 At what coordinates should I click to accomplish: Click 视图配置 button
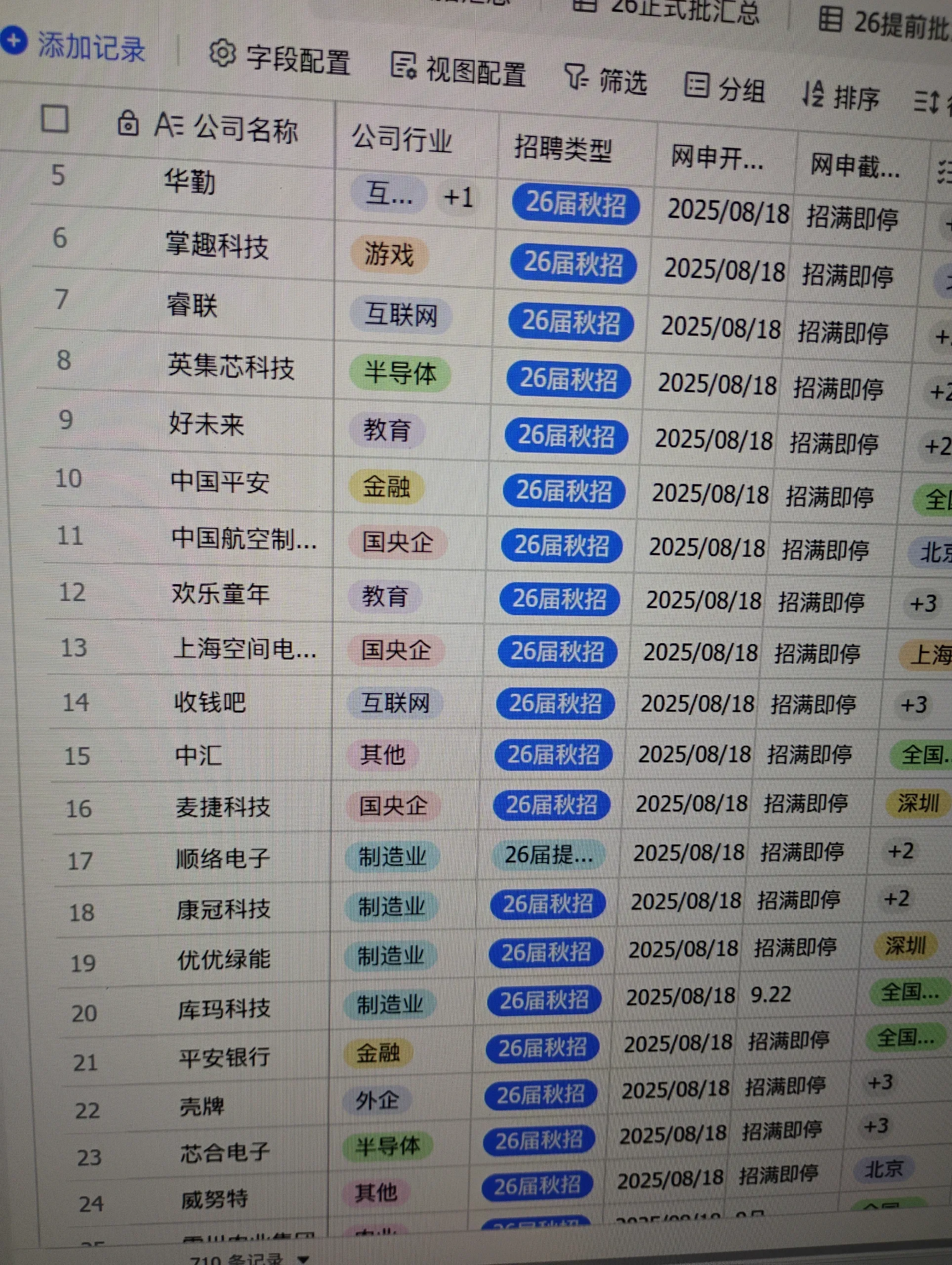(x=458, y=70)
